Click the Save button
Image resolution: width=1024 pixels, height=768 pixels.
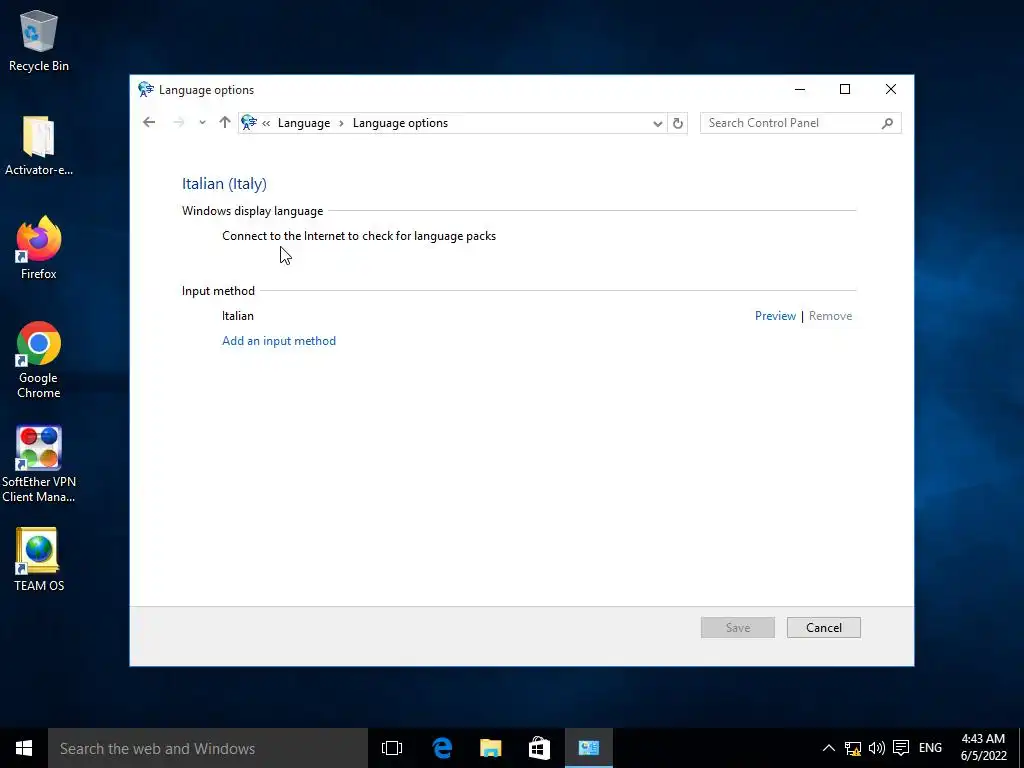click(x=738, y=628)
